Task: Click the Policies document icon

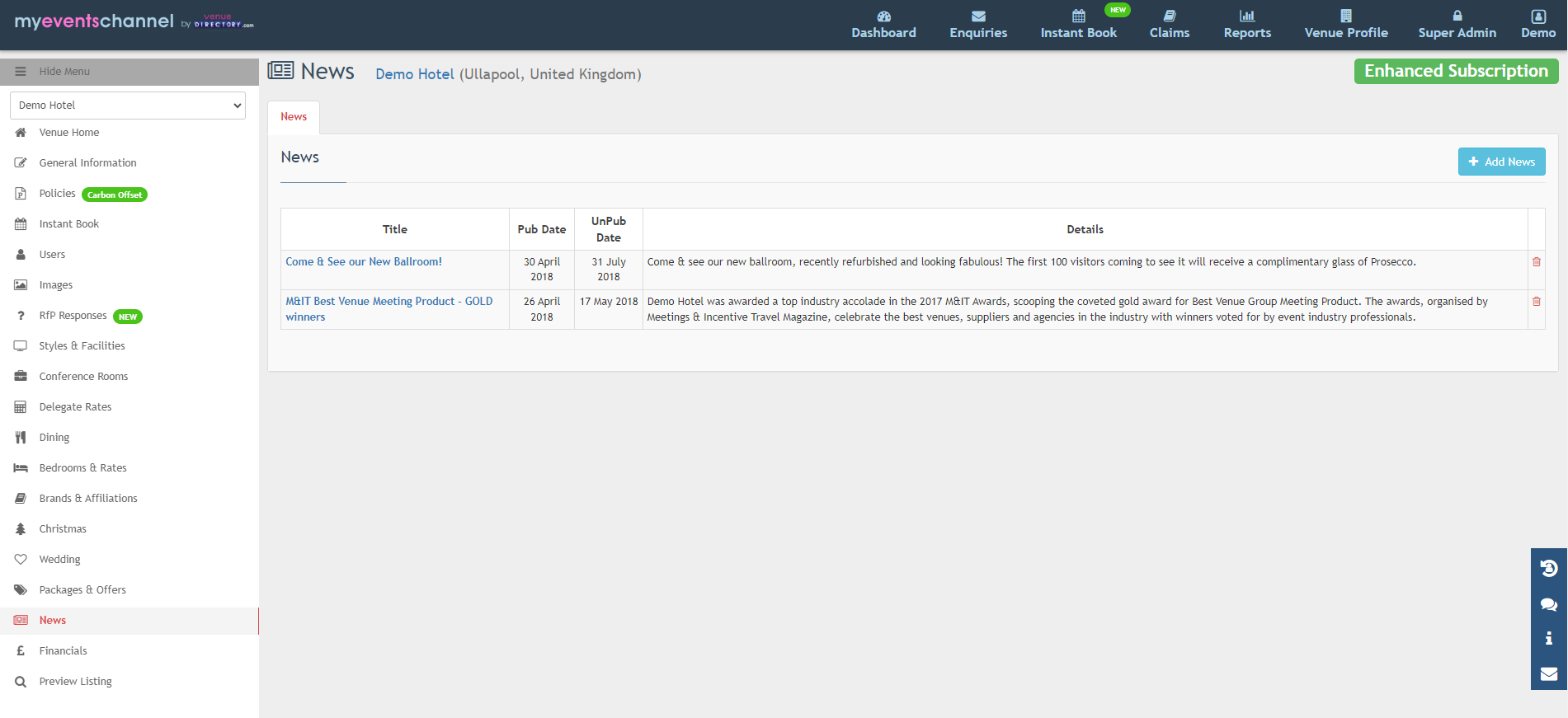Action: point(21,193)
